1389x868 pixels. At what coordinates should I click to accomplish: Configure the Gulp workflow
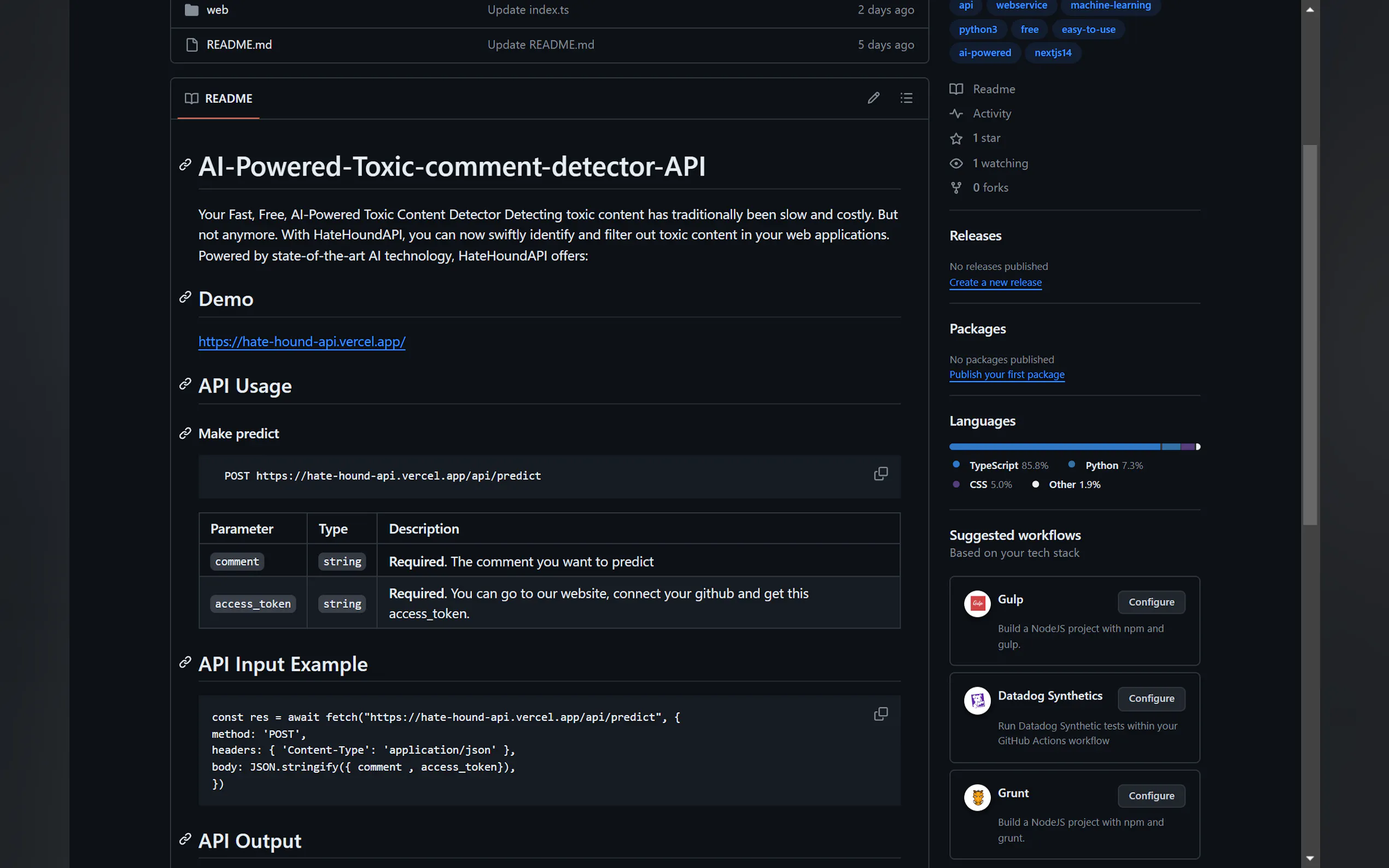tap(1151, 602)
